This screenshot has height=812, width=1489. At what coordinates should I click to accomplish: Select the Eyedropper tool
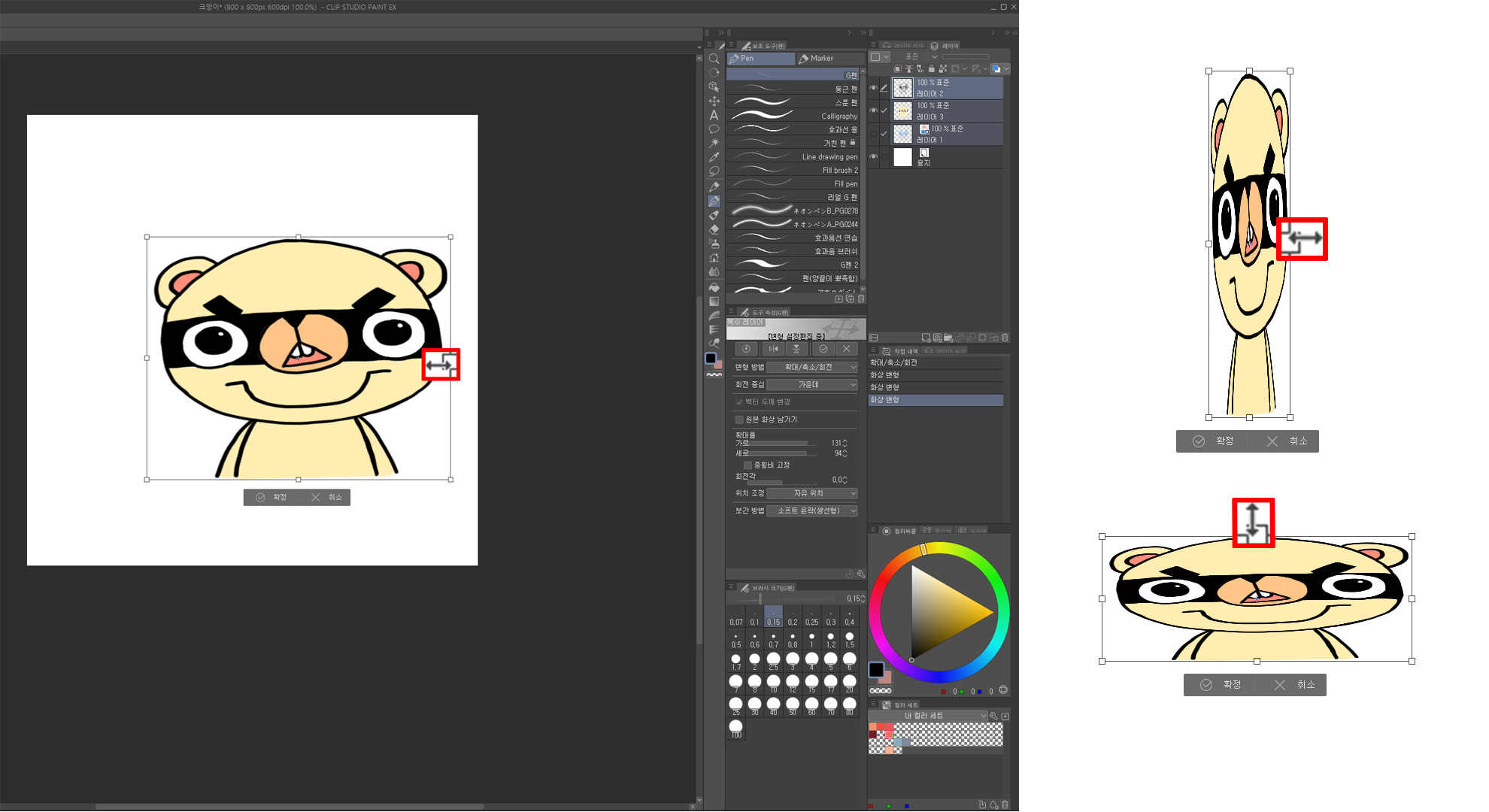(x=714, y=157)
